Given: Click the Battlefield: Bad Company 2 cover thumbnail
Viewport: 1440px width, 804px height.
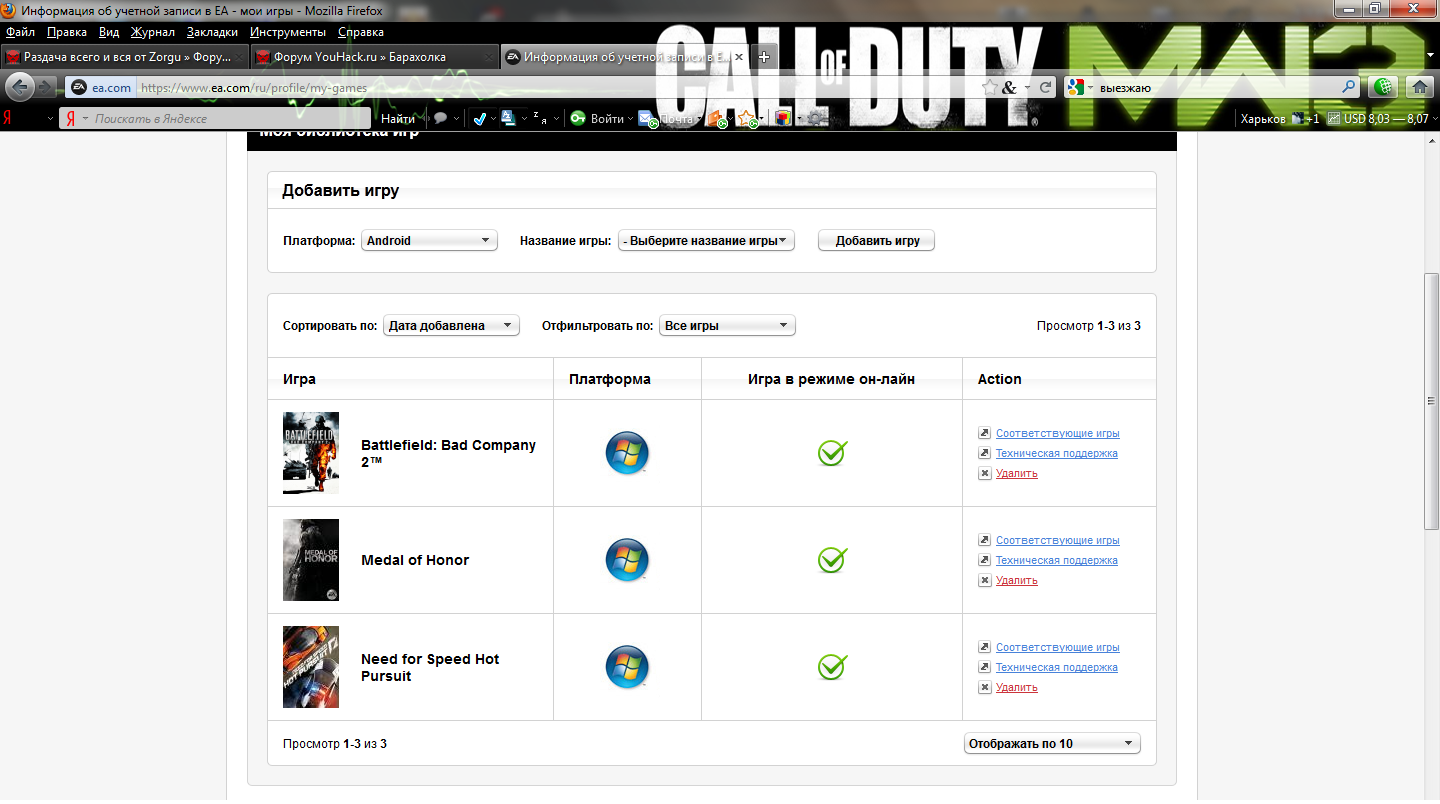Looking at the screenshot, I should tap(311, 453).
